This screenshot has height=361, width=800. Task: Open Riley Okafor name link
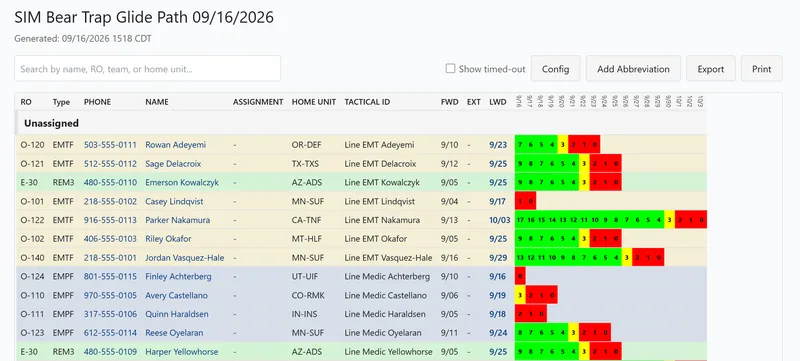tap(167, 239)
